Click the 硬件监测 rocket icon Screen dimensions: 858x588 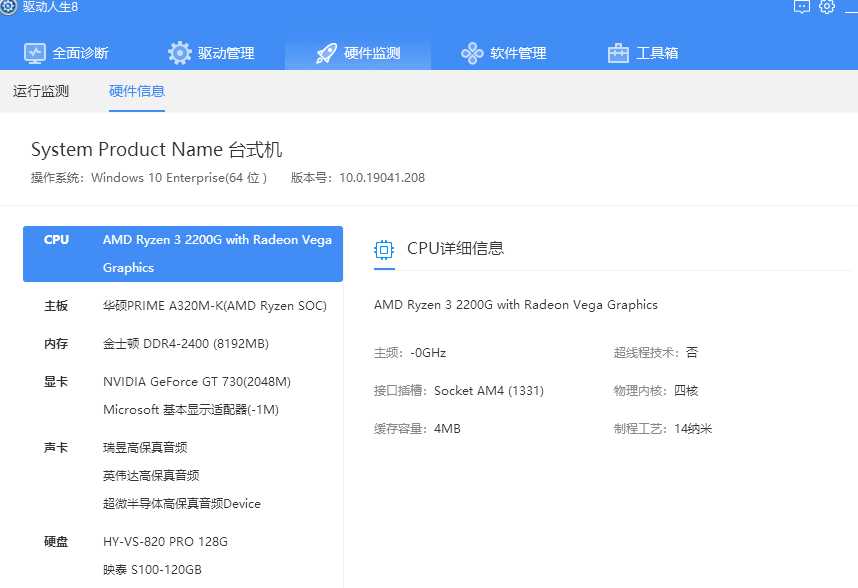tap(326, 53)
